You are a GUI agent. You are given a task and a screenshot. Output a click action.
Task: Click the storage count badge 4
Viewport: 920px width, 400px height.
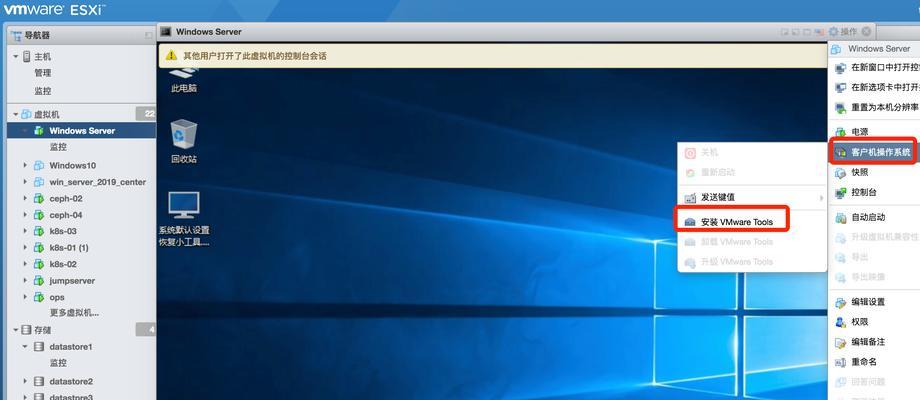click(x=146, y=330)
